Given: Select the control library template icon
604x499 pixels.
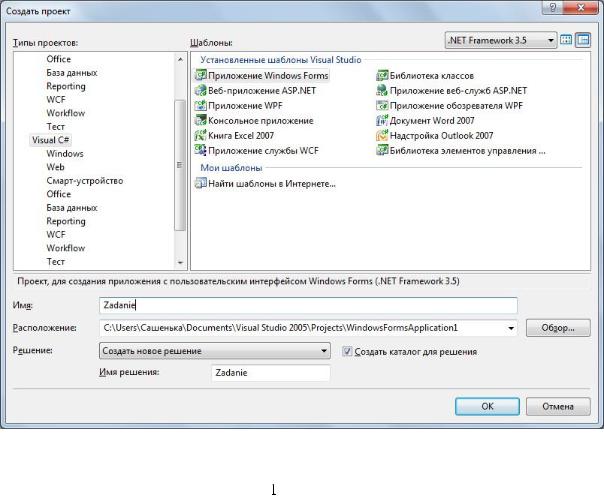Looking at the screenshot, I should 382,150.
